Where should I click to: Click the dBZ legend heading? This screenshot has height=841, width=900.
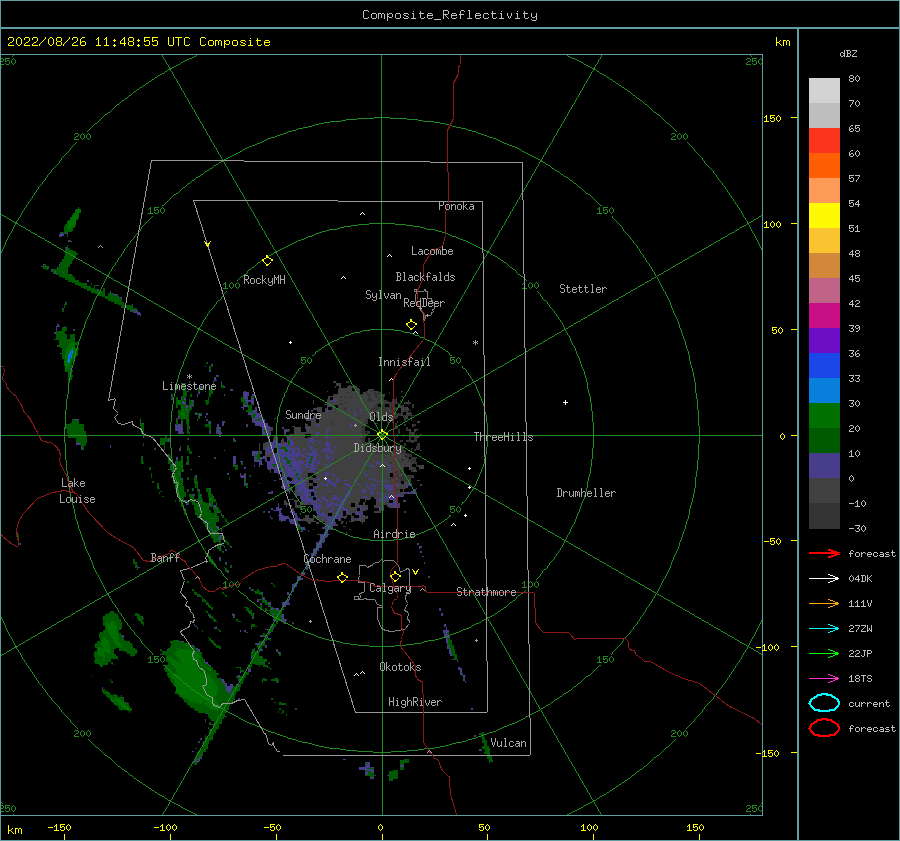[848, 53]
